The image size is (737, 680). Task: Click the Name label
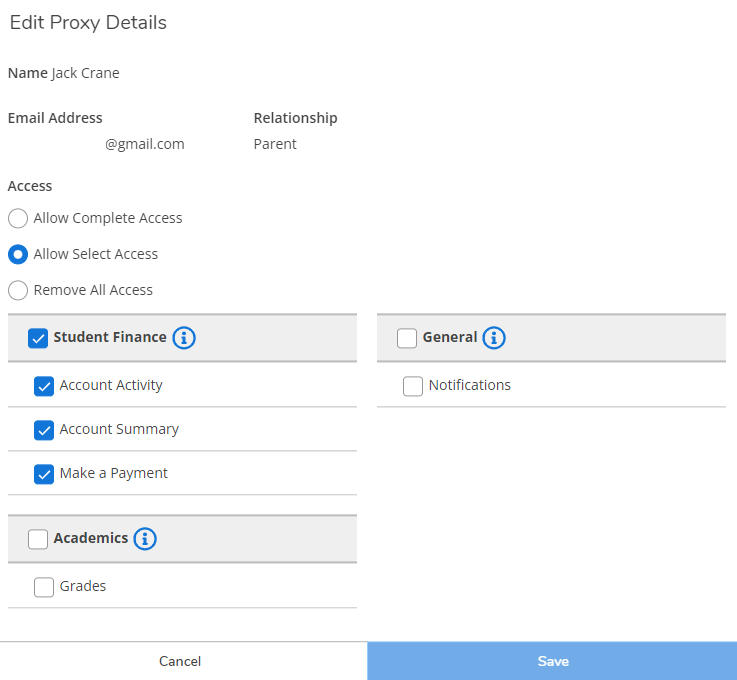coord(28,73)
